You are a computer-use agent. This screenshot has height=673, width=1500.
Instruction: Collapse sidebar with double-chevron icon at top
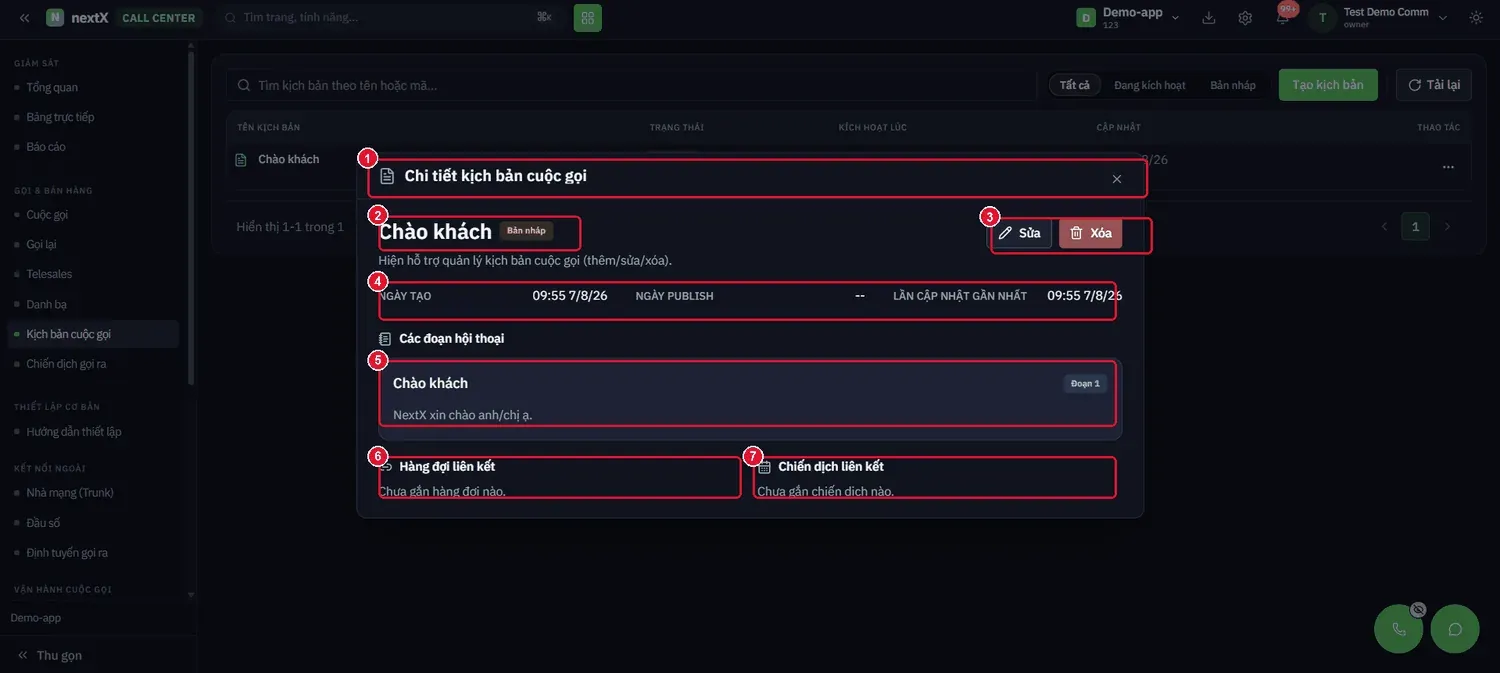[x=24, y=18]
